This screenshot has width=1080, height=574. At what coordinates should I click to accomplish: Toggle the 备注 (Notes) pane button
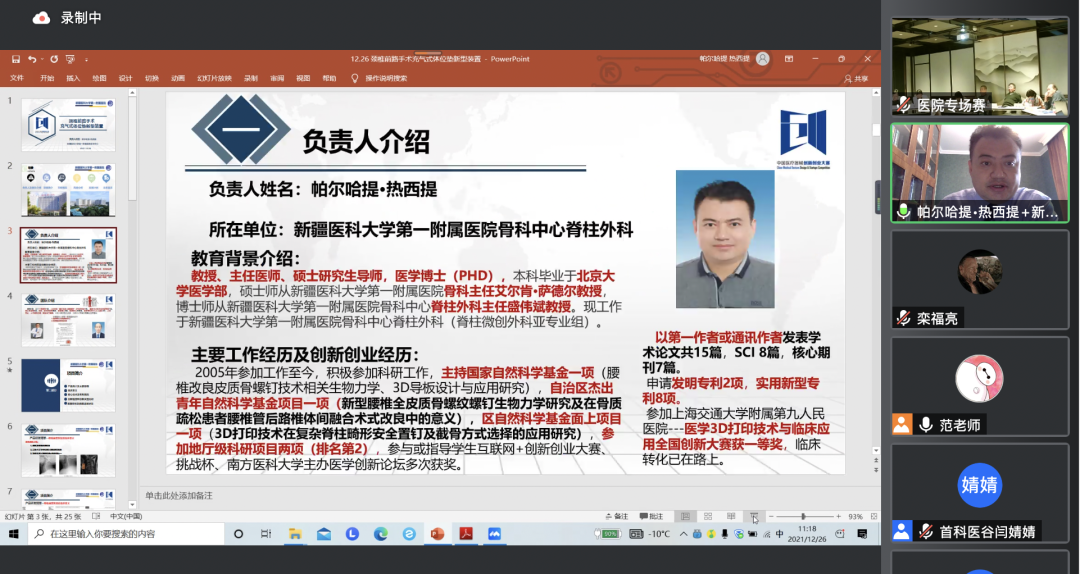616,516
